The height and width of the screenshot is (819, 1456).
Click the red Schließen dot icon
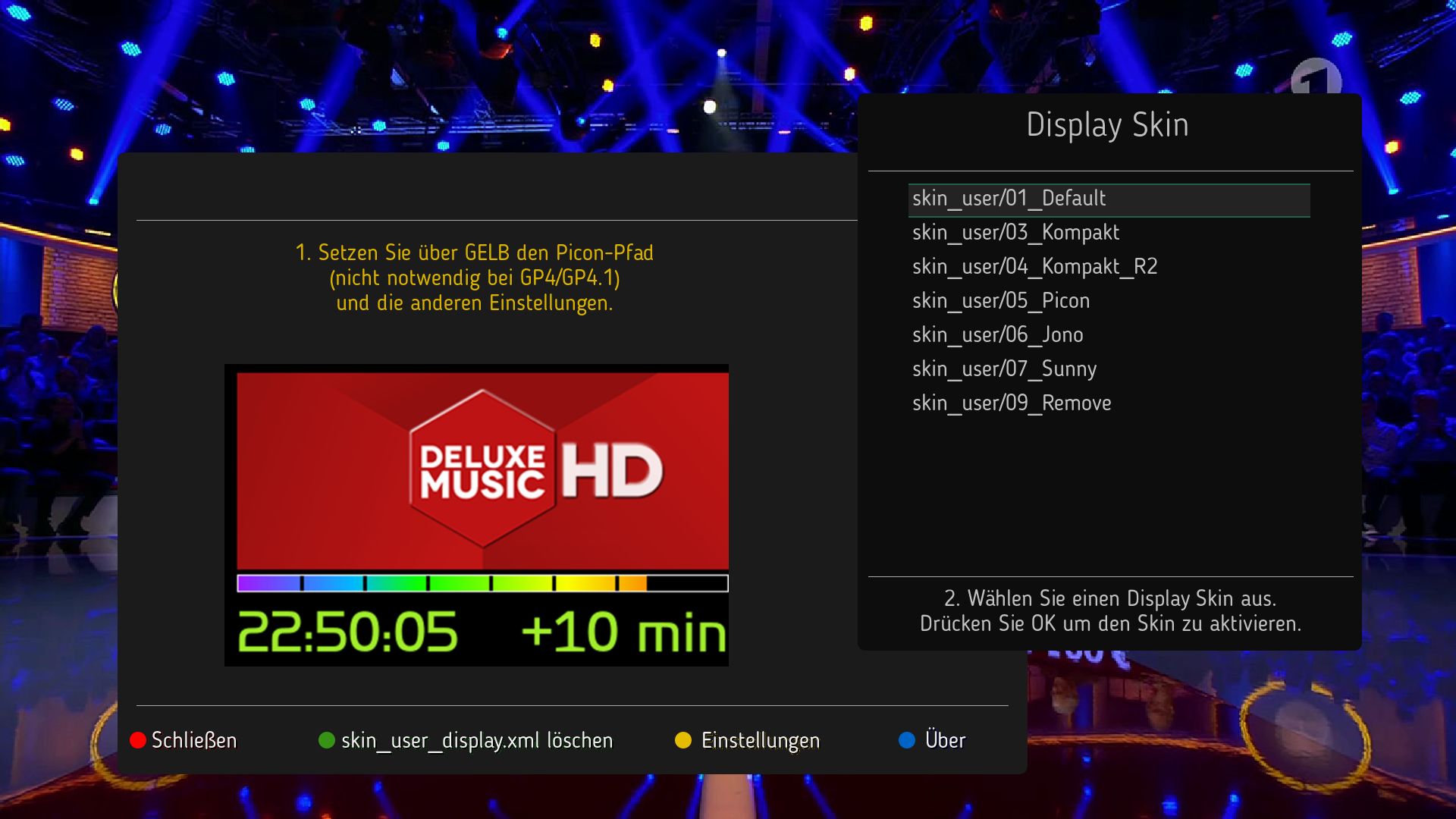point(138,740)
